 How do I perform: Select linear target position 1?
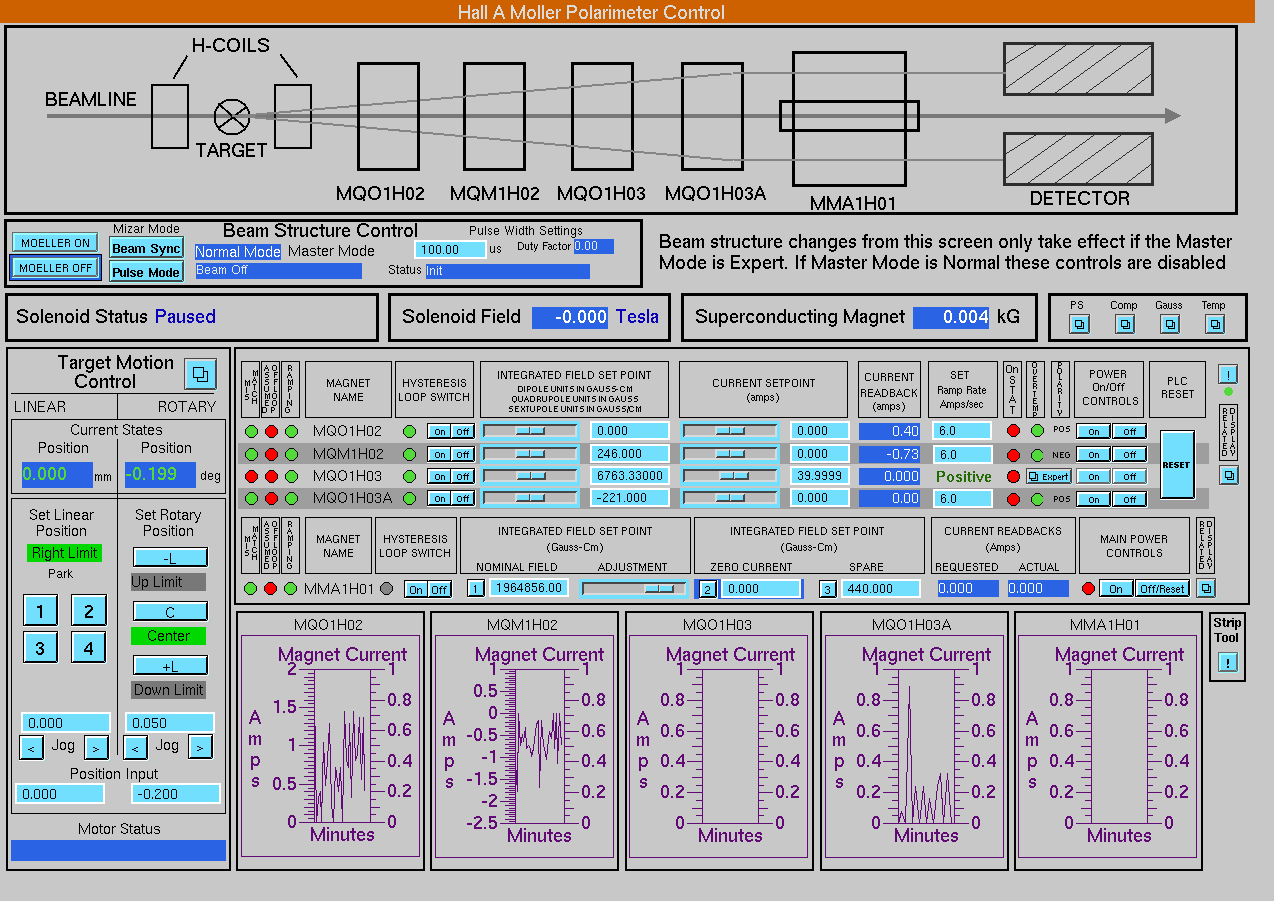pos(40,612)
